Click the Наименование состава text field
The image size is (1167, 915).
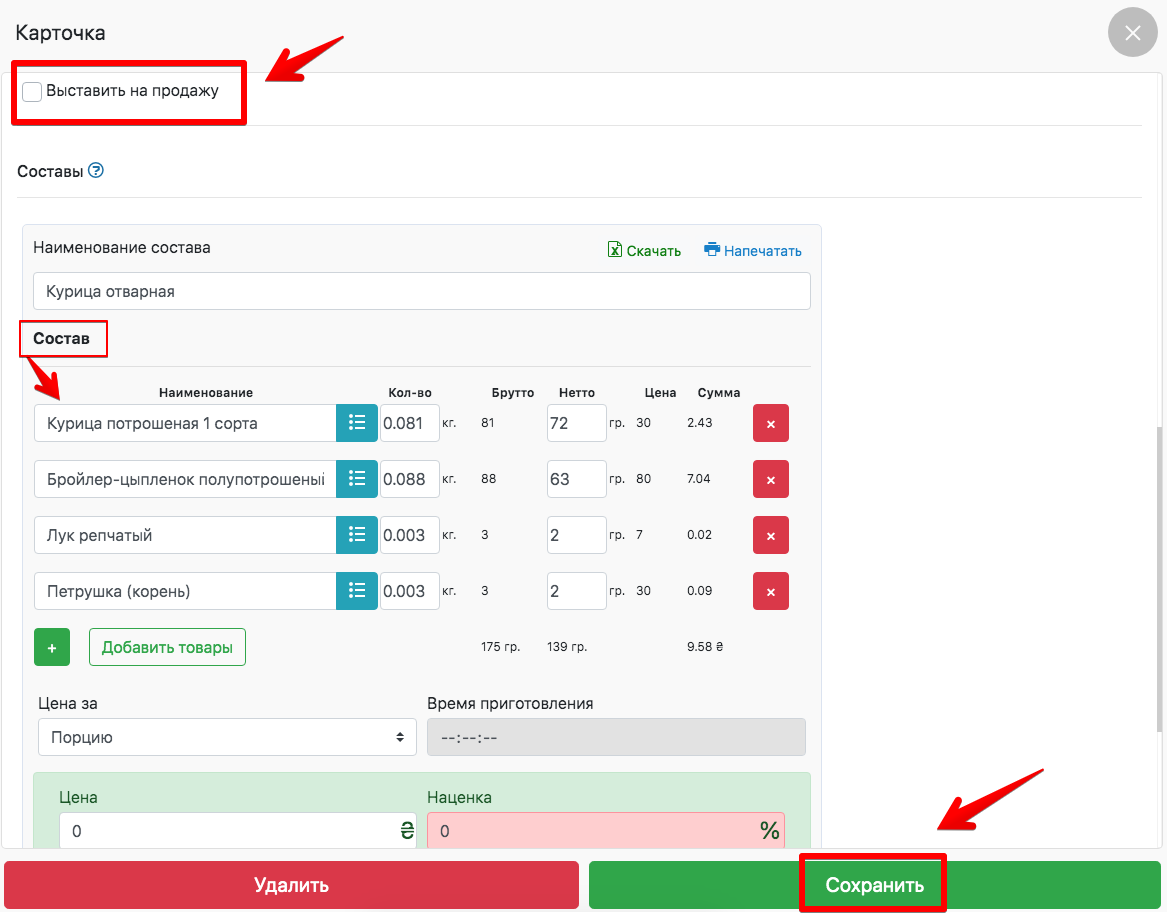click(421, 292)
